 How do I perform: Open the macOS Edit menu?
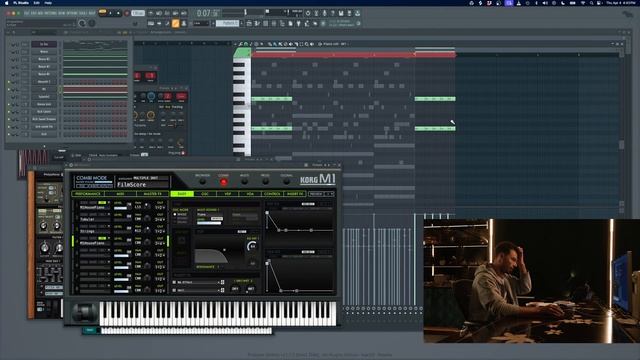coord(36,3)
